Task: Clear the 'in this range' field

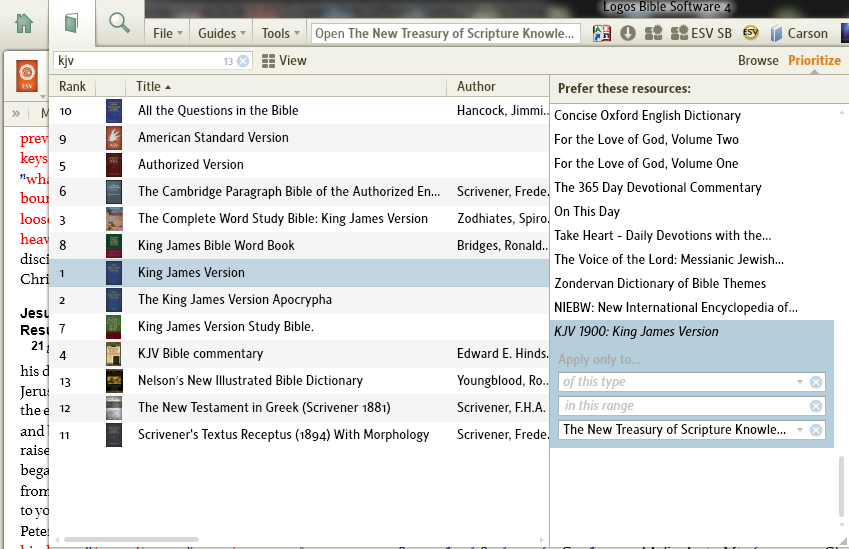Action: click(x=816, y=406)
